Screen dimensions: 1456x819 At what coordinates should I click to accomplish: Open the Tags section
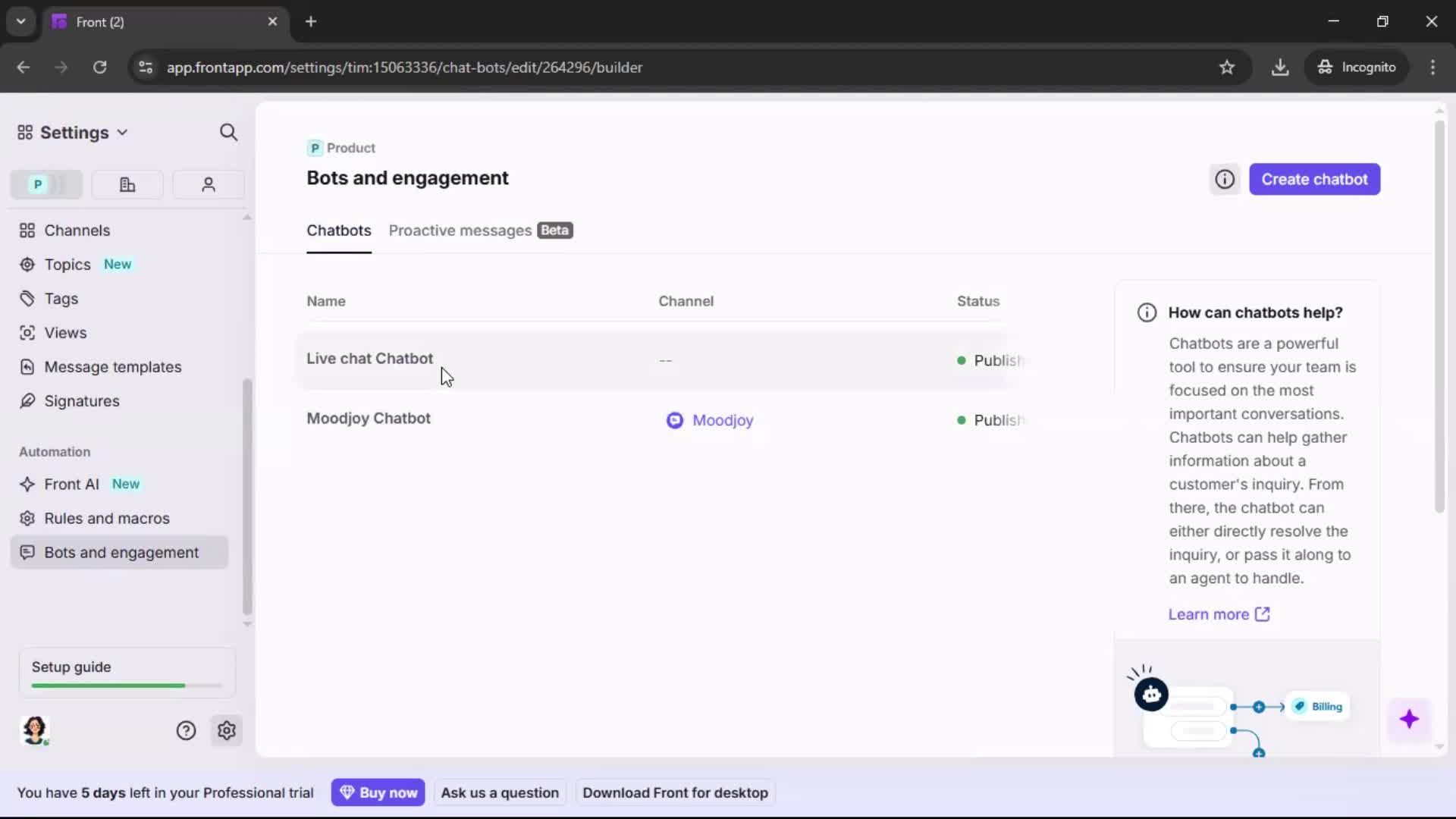click(61, 299)
